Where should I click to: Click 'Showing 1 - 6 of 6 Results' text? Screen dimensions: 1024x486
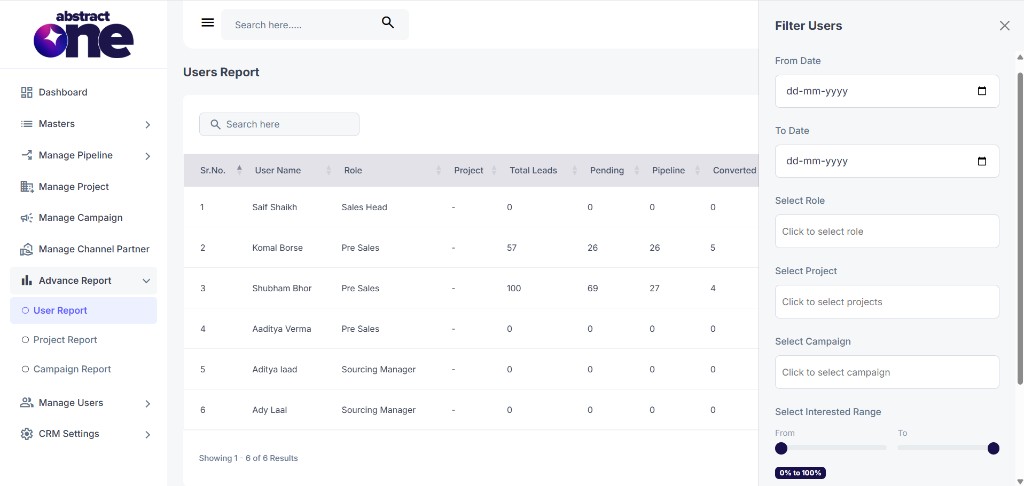coord(248,458)
